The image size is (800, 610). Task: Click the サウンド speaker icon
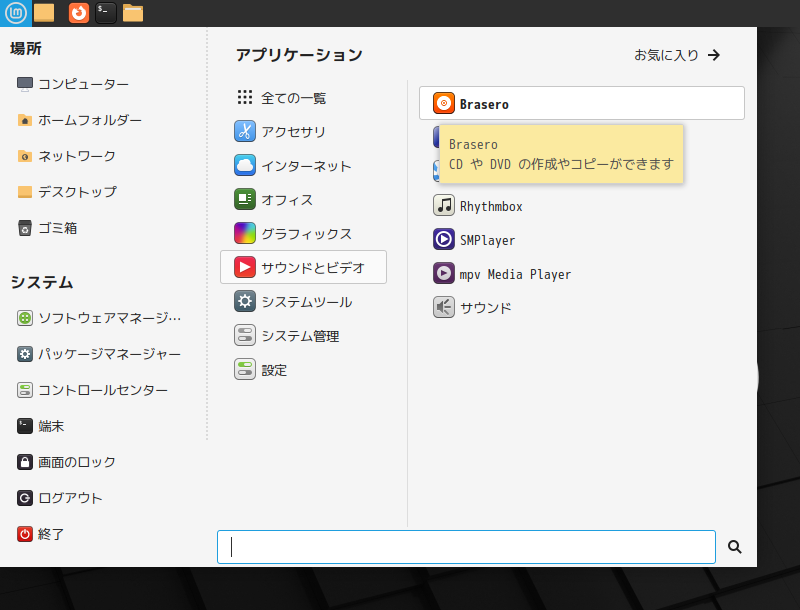[x=444, y=307]
